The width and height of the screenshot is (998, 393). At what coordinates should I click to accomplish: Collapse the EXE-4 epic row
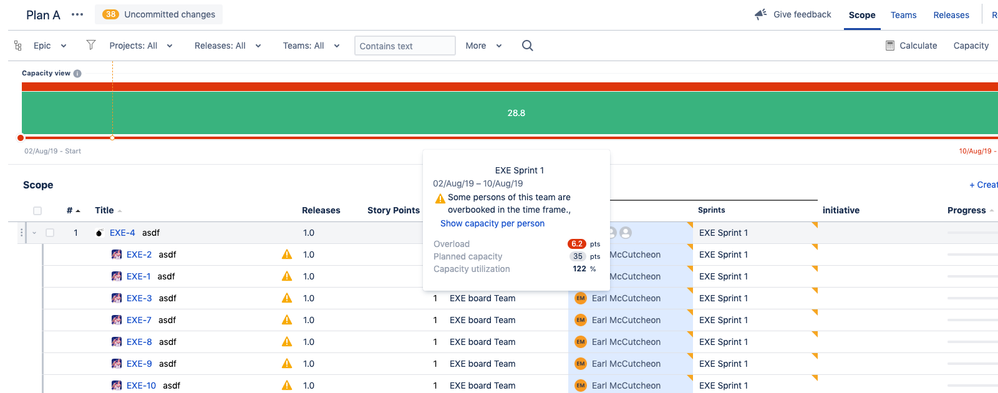tap(34, 233)
